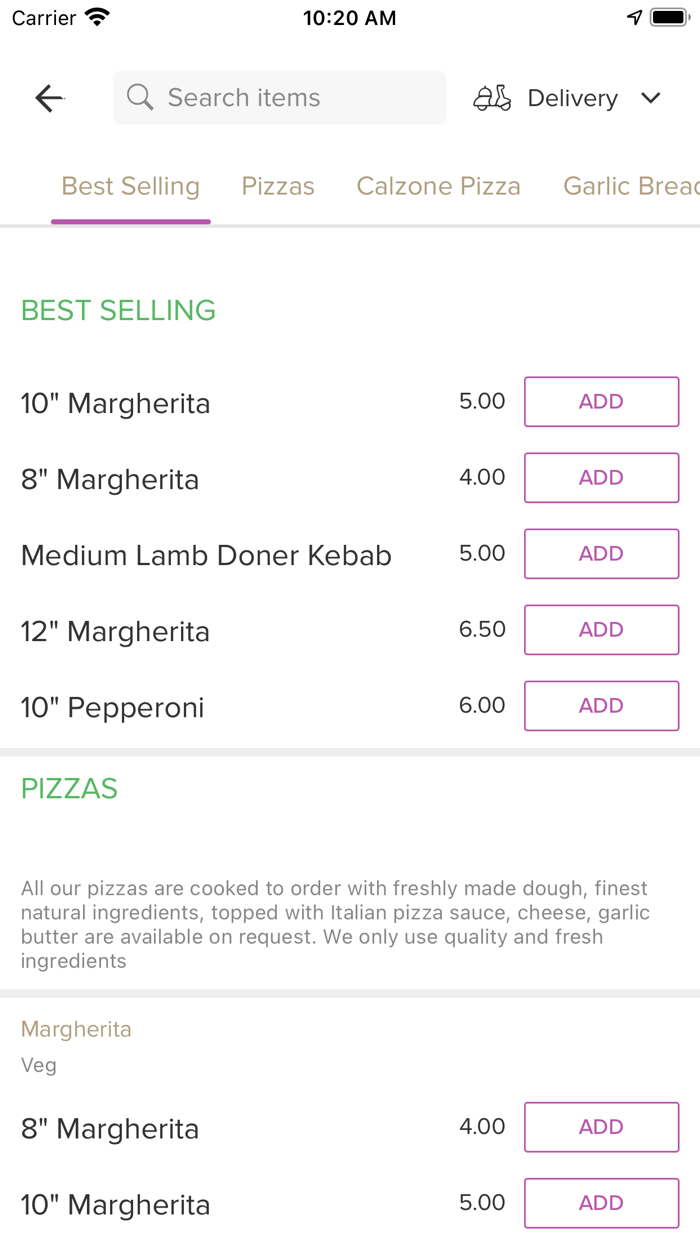The height and width of the screenshot is (1244, 700).
Task: Click the search magnifier icon
Action: [139, 97]
